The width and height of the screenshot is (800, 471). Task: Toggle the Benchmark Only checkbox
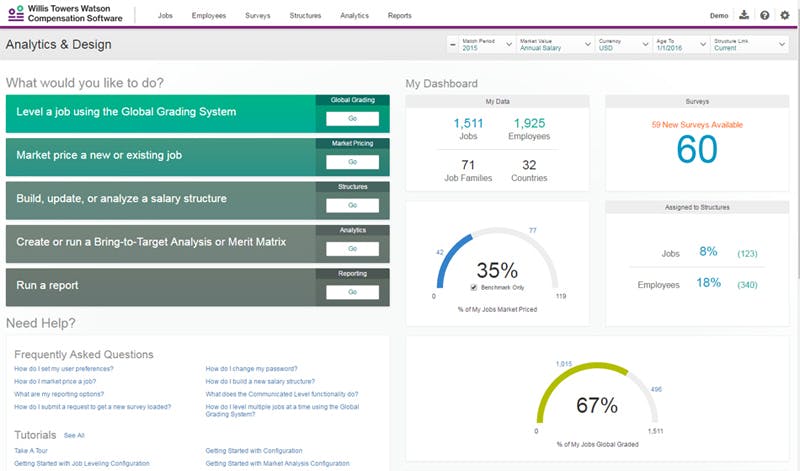click(474, 287)
